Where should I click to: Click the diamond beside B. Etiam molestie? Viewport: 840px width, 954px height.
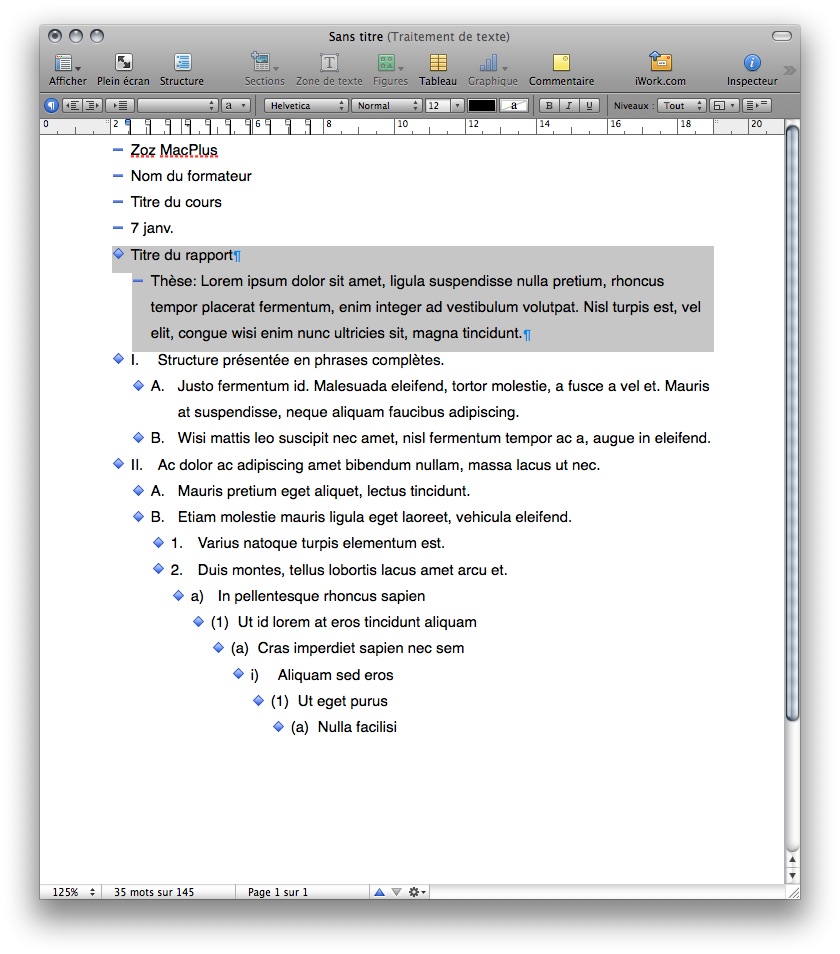click(x=138, y=517)
